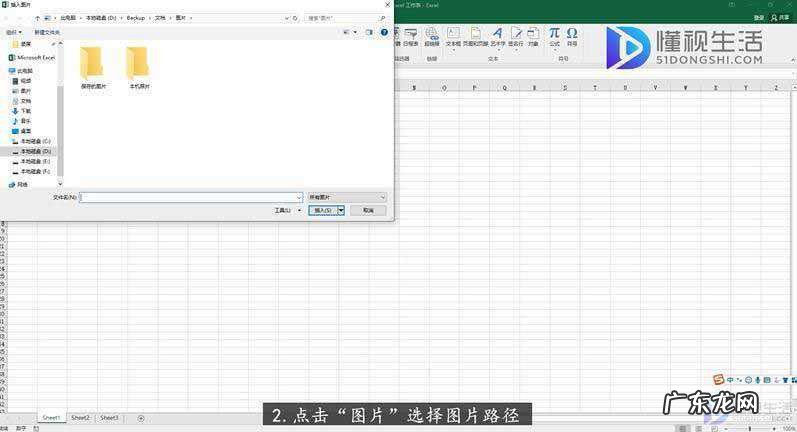The height and width of the screenshot is (432, 797).
Task: Select 音乐 music in the navigation pane
Action: pos(22,121)
